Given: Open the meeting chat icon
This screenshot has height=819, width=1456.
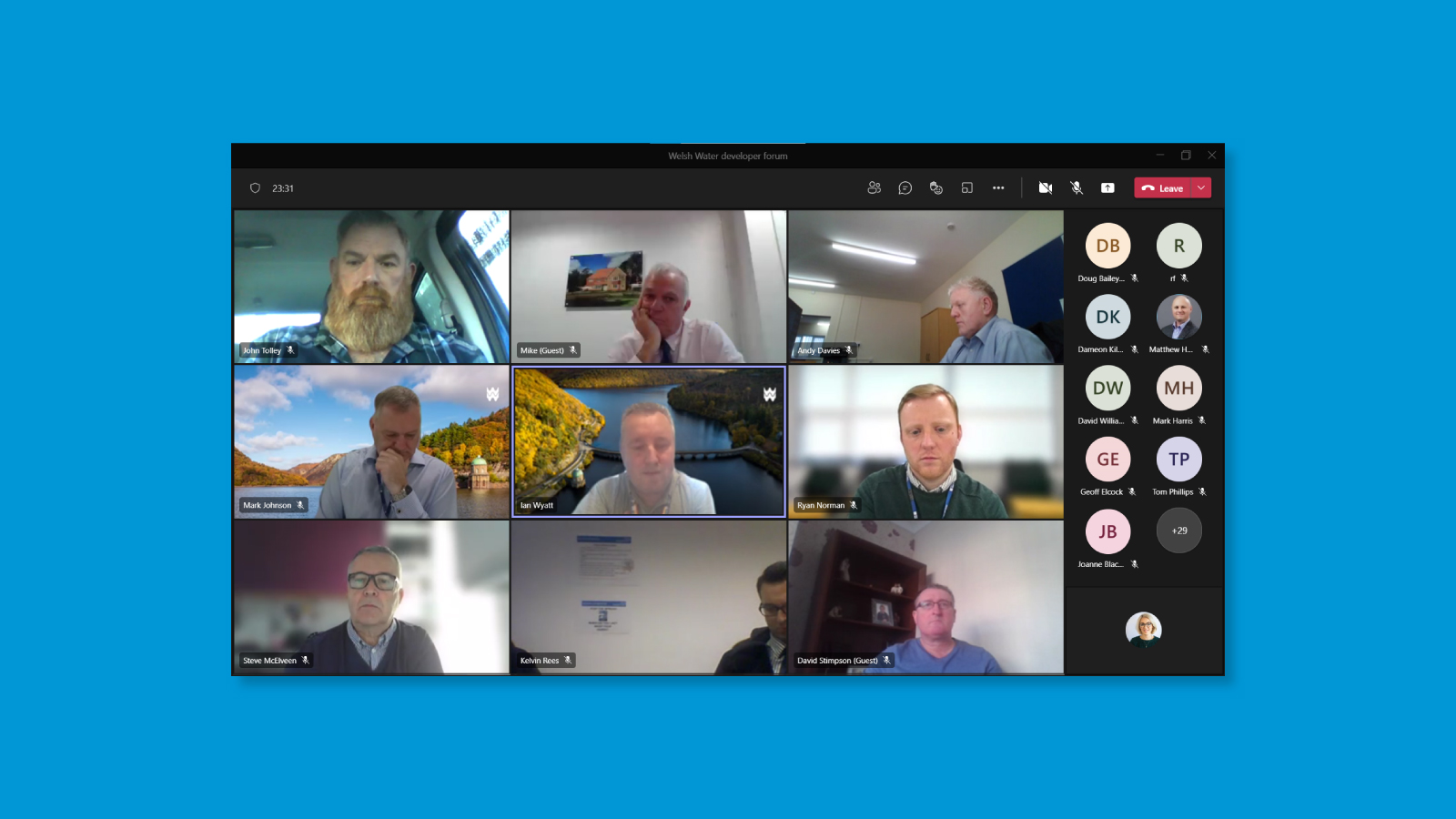Looking at the screenshot, I should tap(905, 187).
